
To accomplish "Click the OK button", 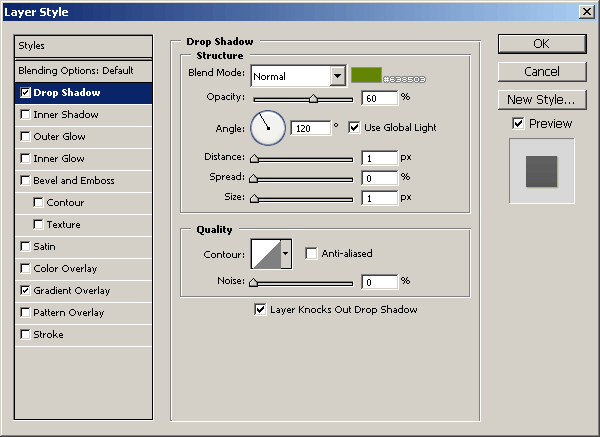I will (542, 44).
